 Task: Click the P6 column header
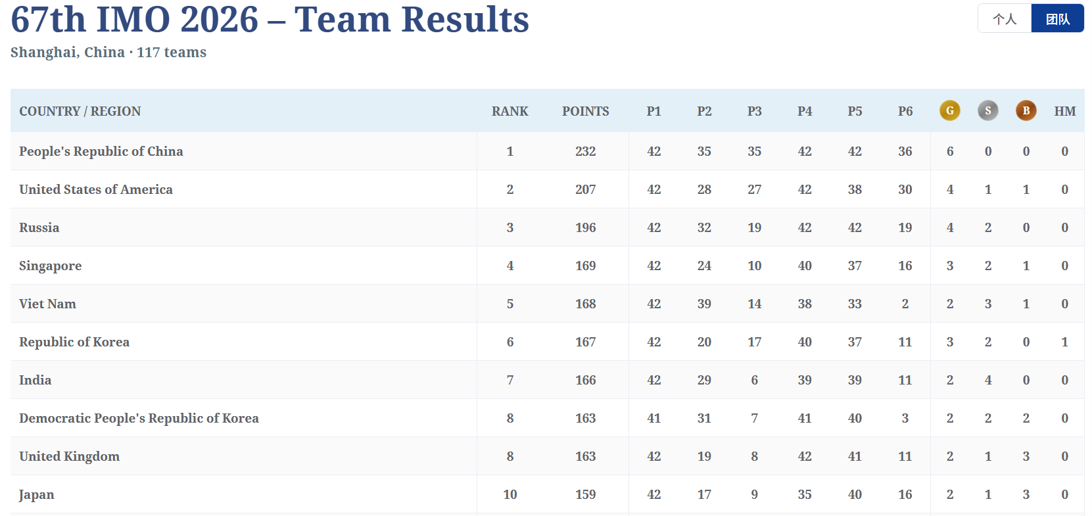pyautogui.click(x=905, y=111)
